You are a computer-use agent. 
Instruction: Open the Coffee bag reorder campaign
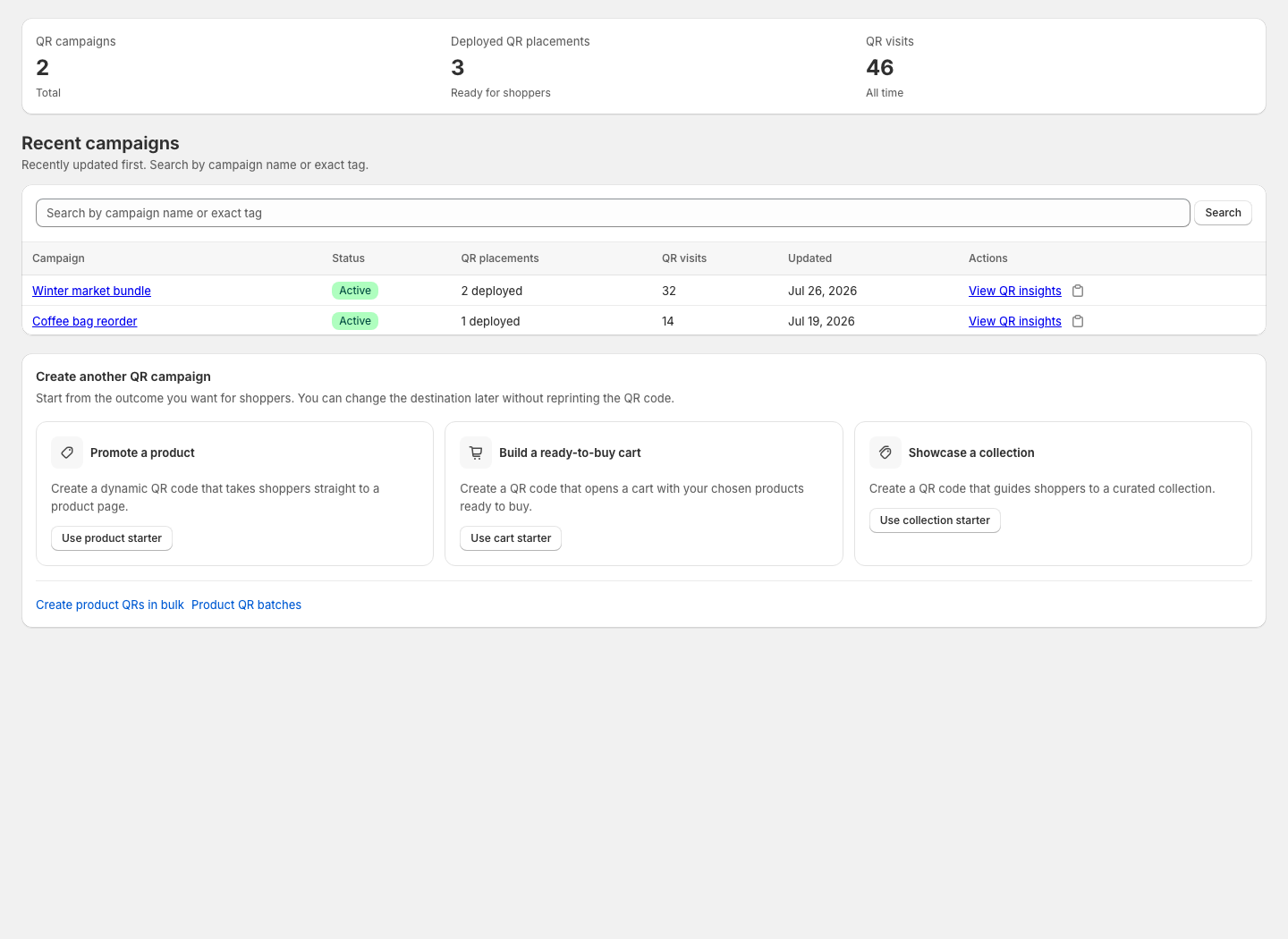pos(85,321)
